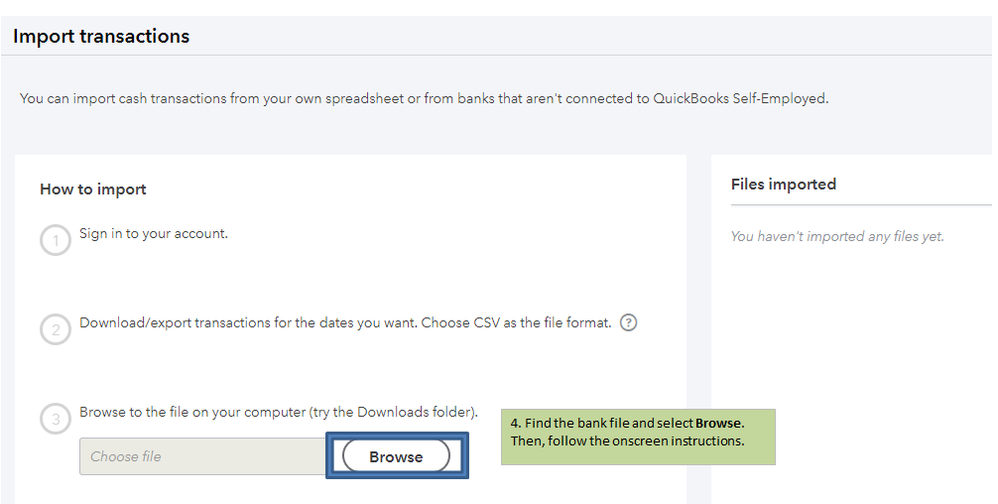Image resolution: width=998 pixels, height=504 pixels.
Task: Click the green step 4 instruction callout
Action: (638, 434)
